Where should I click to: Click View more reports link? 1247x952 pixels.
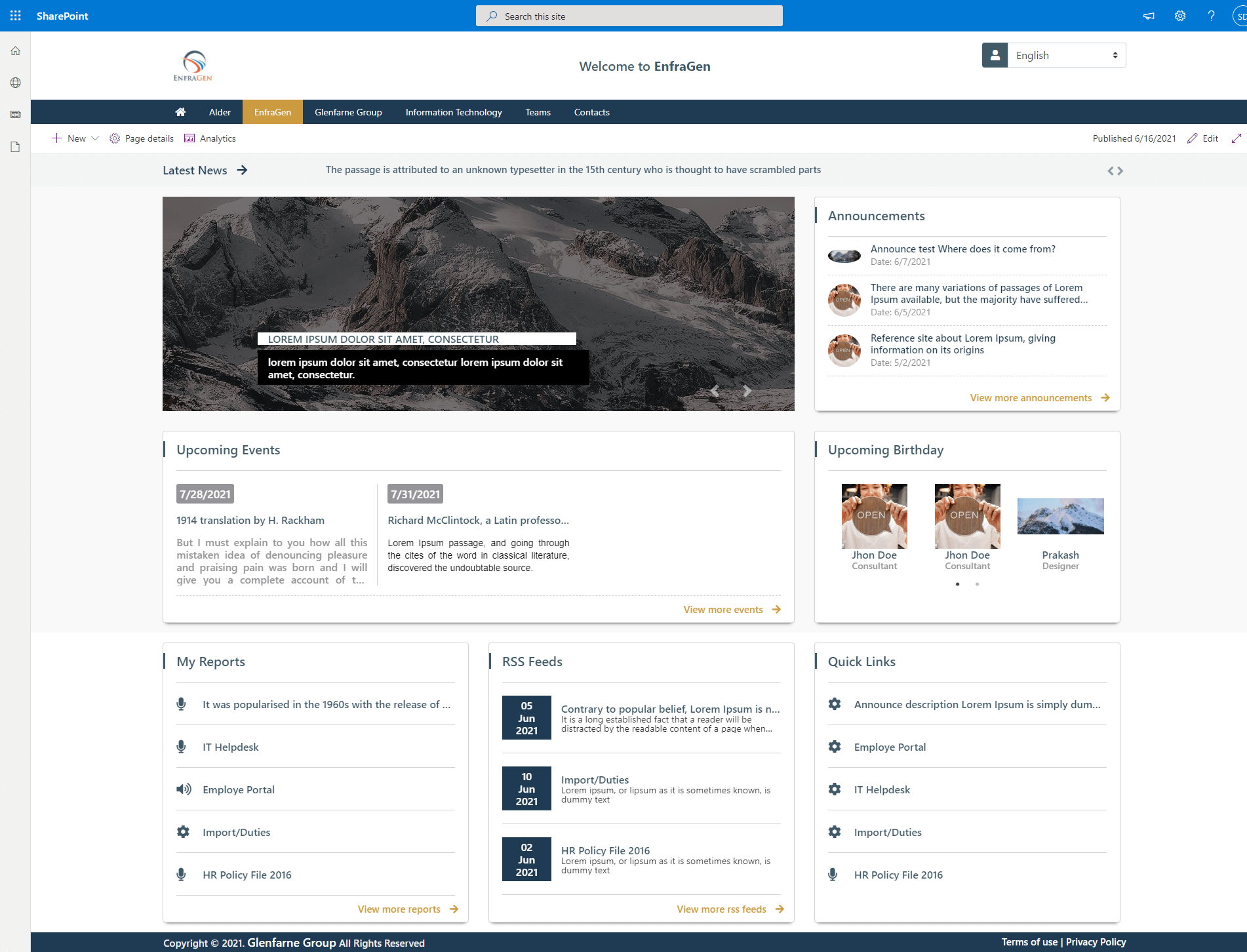coord(408,909)
